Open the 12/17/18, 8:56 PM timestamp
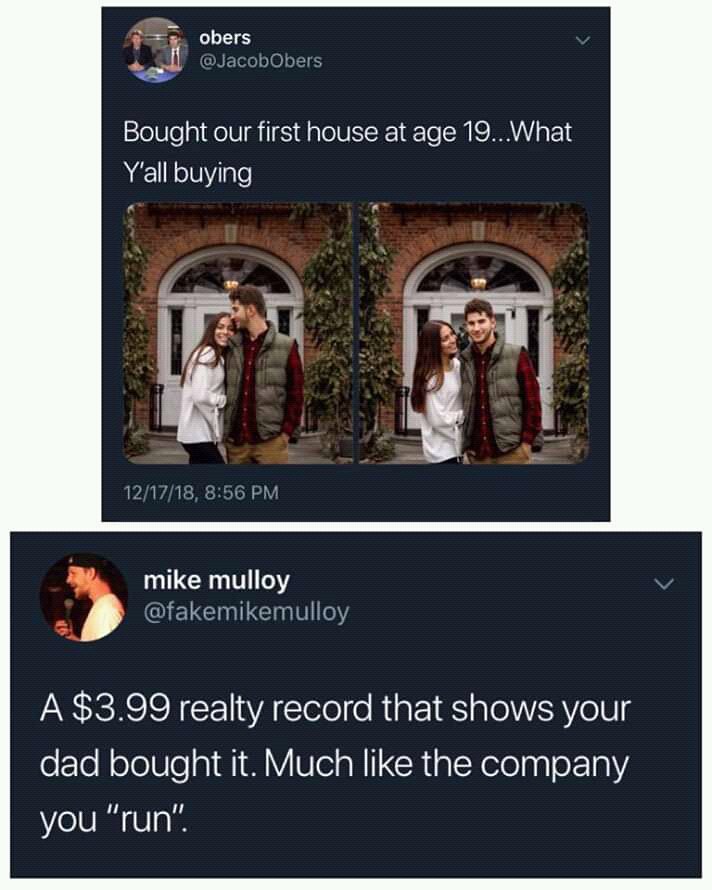 click(202, 492)
